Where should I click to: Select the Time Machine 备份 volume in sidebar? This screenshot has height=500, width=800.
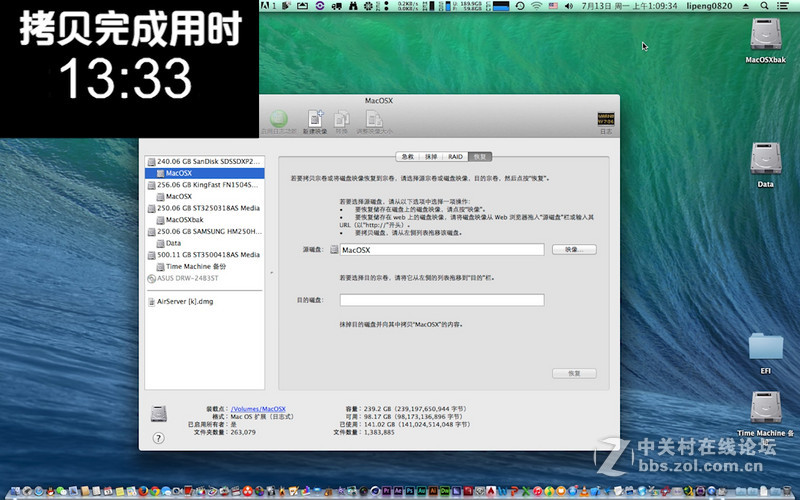pyautogui.click(x=205, y=266)
